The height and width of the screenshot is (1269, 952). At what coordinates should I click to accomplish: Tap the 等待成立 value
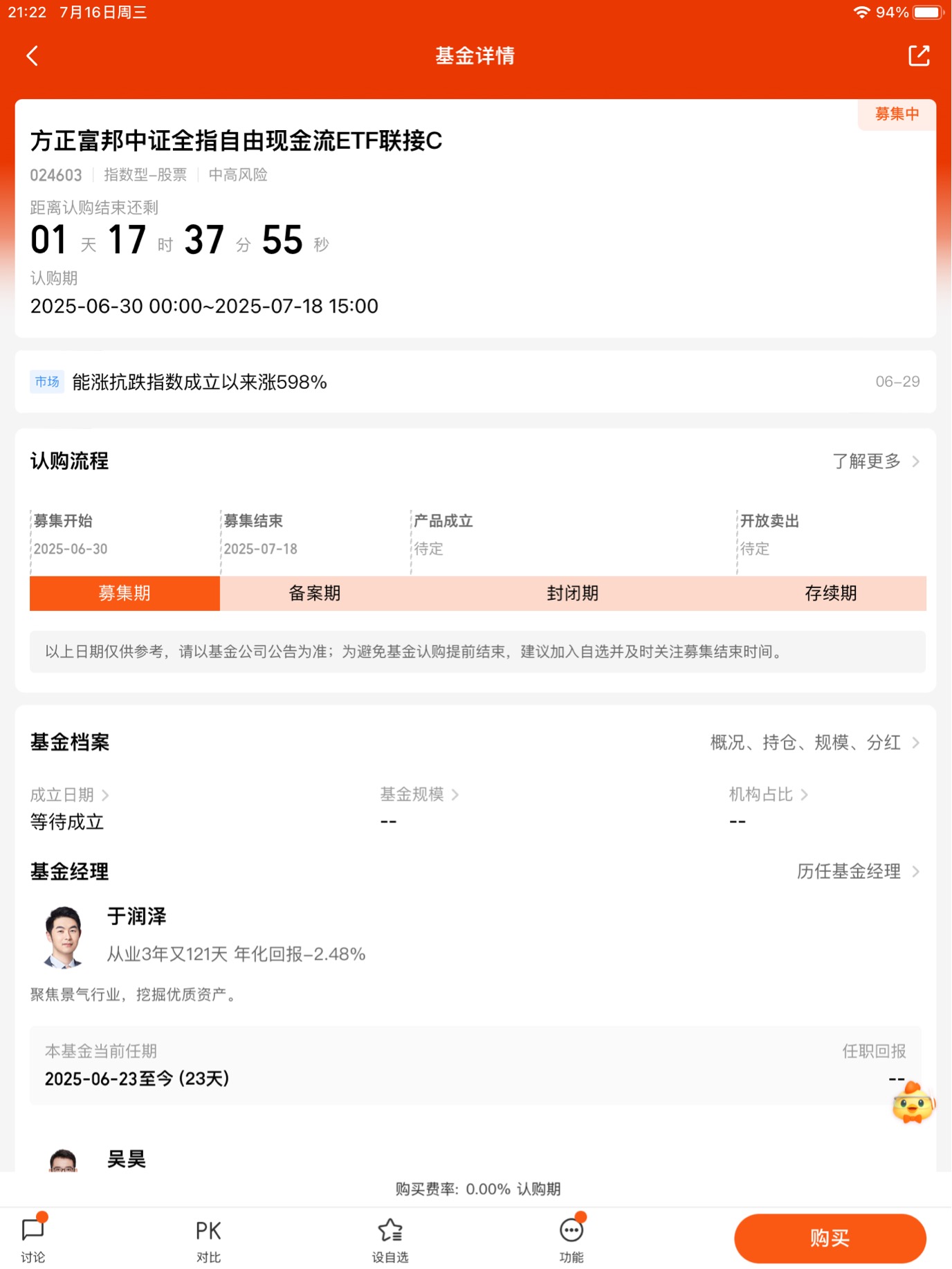(x=67, y=822)
